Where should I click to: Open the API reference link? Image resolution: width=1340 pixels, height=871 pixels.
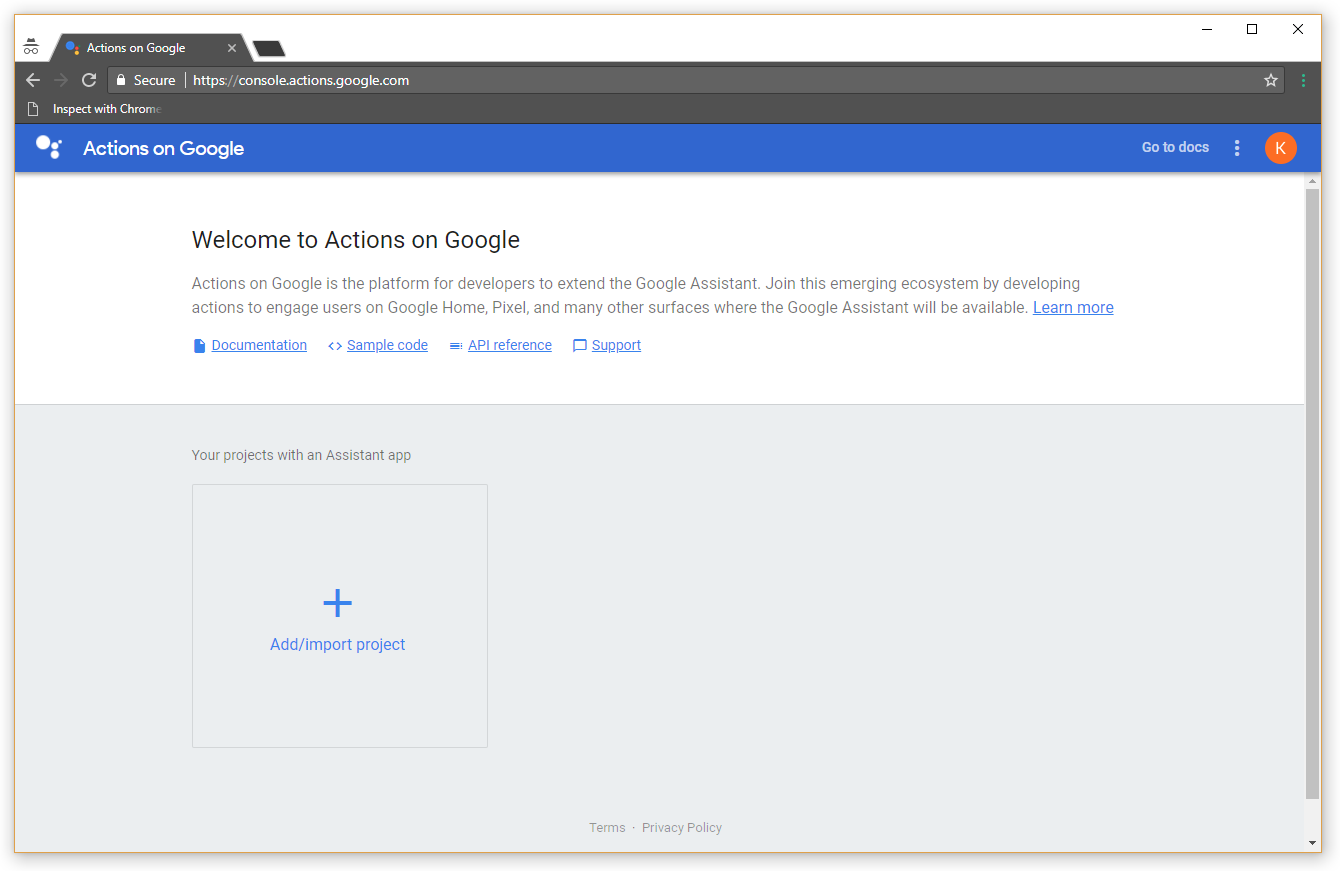point(509,345)
